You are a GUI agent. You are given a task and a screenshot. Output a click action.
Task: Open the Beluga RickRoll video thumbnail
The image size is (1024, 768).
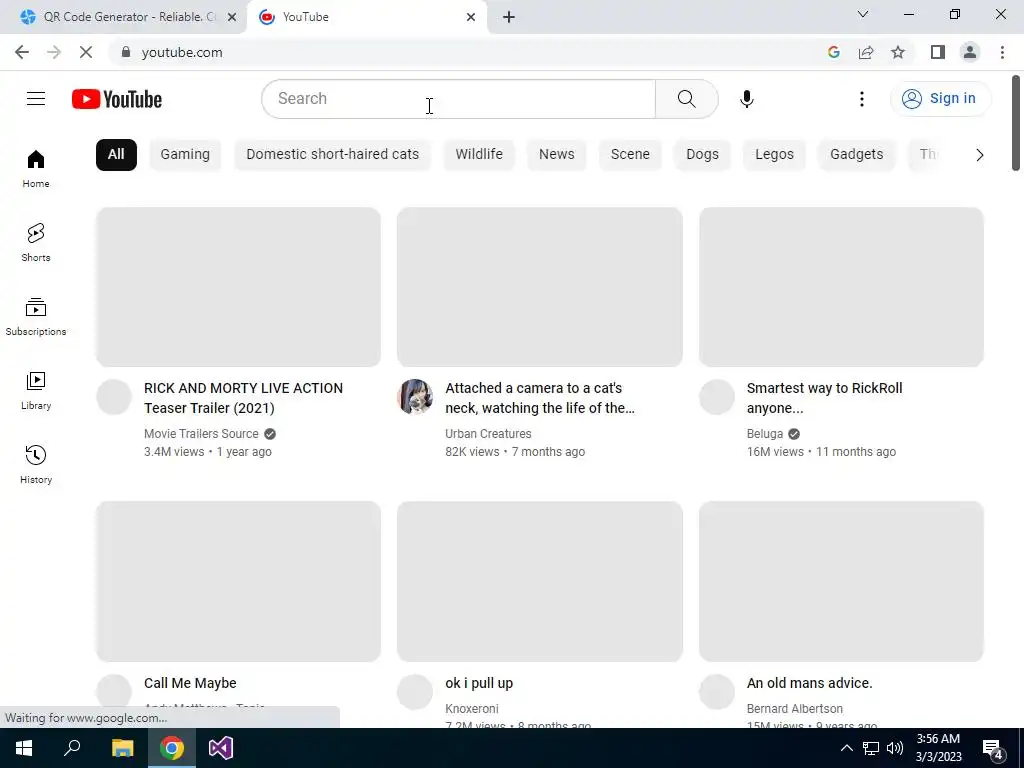tap(841, 287)
